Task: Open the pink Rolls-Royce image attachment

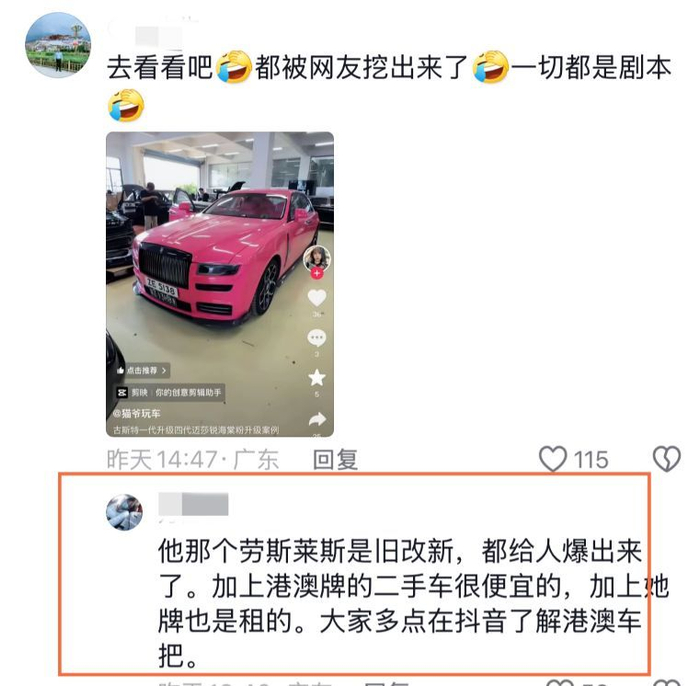Action: (220, 284)
